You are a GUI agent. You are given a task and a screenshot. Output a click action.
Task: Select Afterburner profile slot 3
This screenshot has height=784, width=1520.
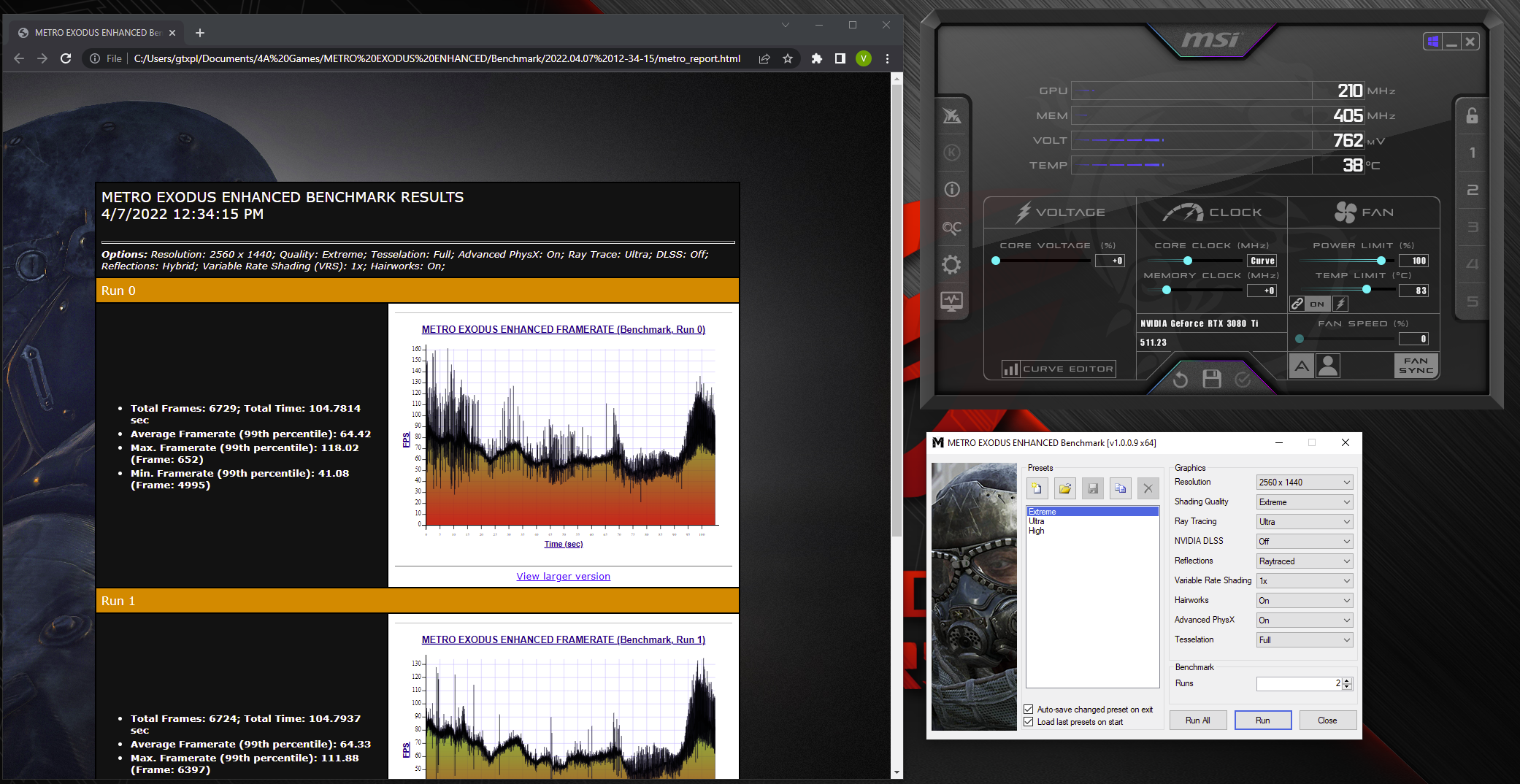click(x=1472, y=227)
